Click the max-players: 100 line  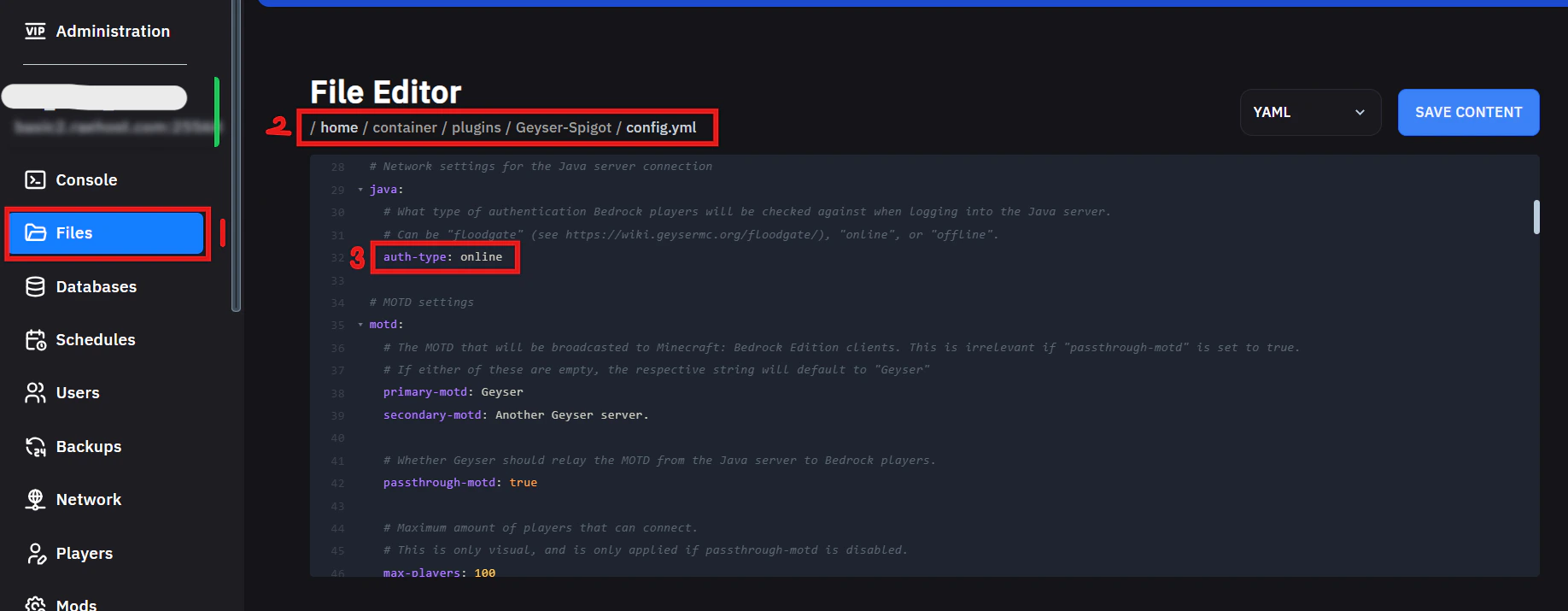(x=439, y=573)
